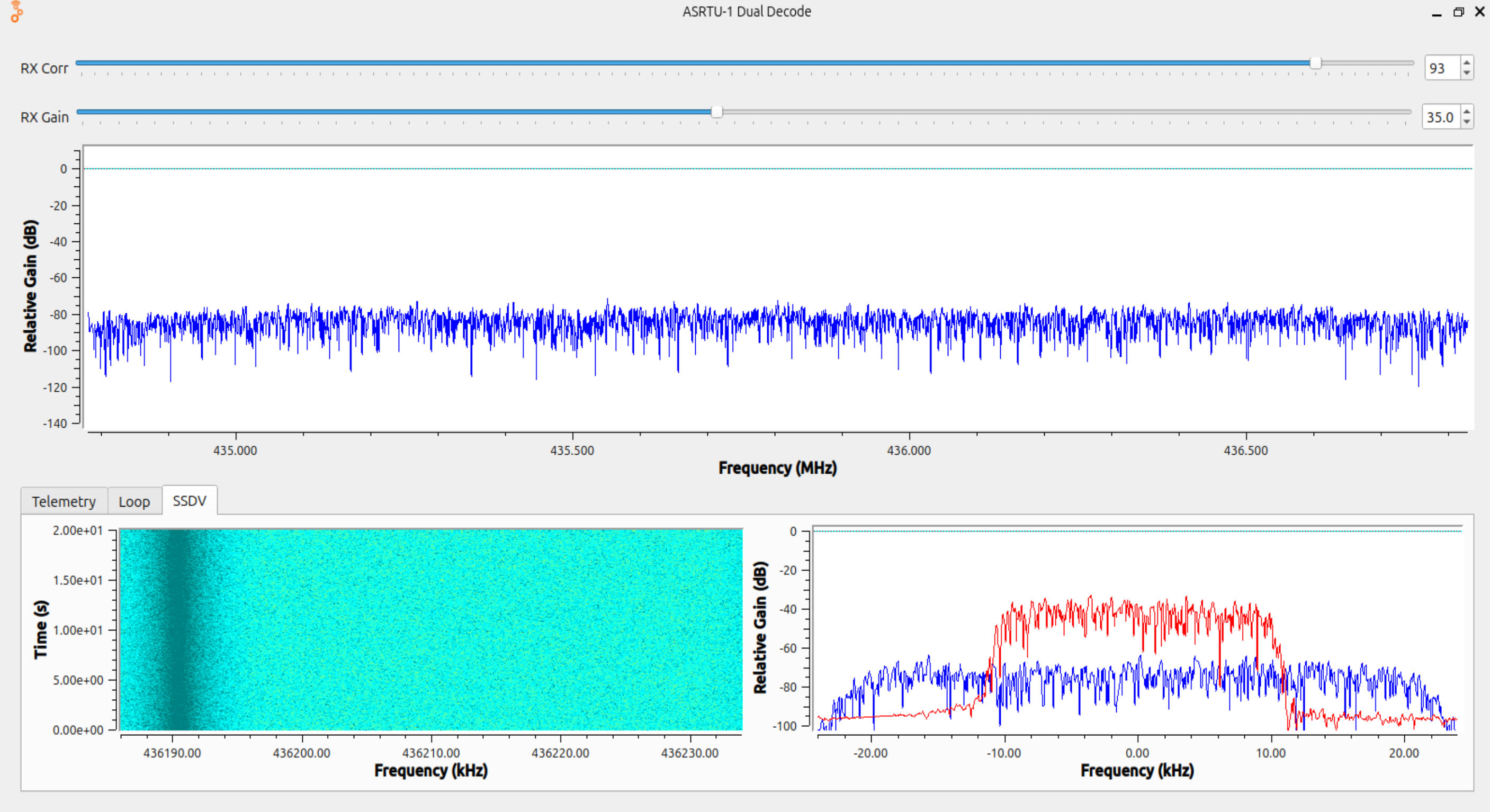The width and height of the screenshot is (1490, 812).
Task: Click the unfilled RX Gain slider track
Action: [x=1064, y=112]
